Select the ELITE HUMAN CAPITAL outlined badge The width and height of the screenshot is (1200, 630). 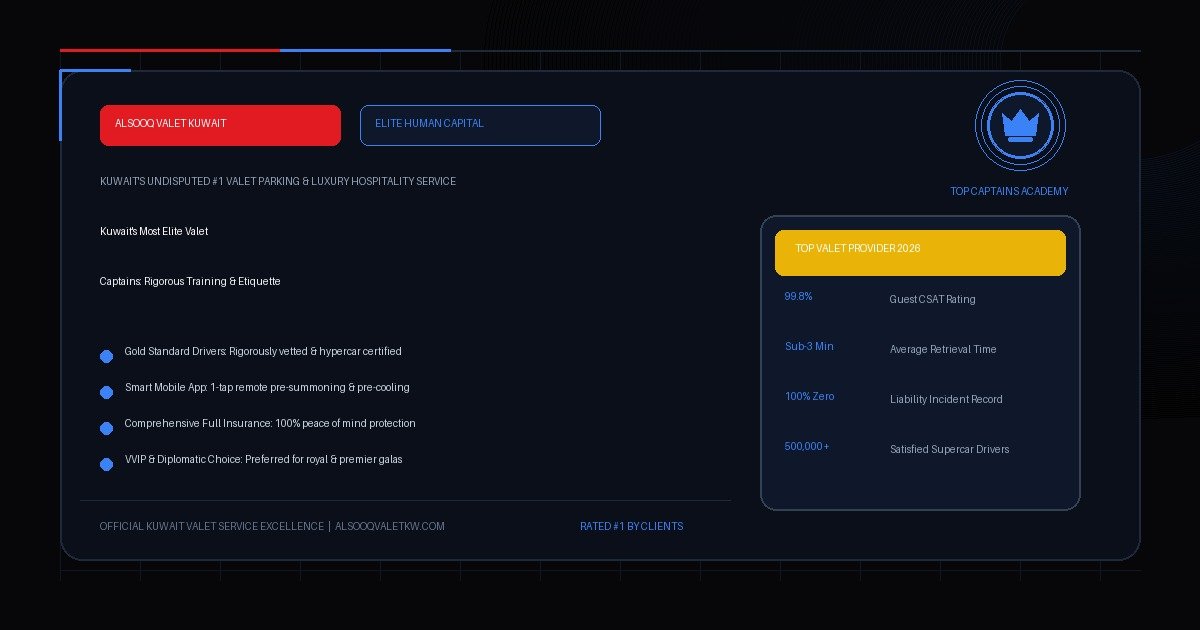coord(480,125)
